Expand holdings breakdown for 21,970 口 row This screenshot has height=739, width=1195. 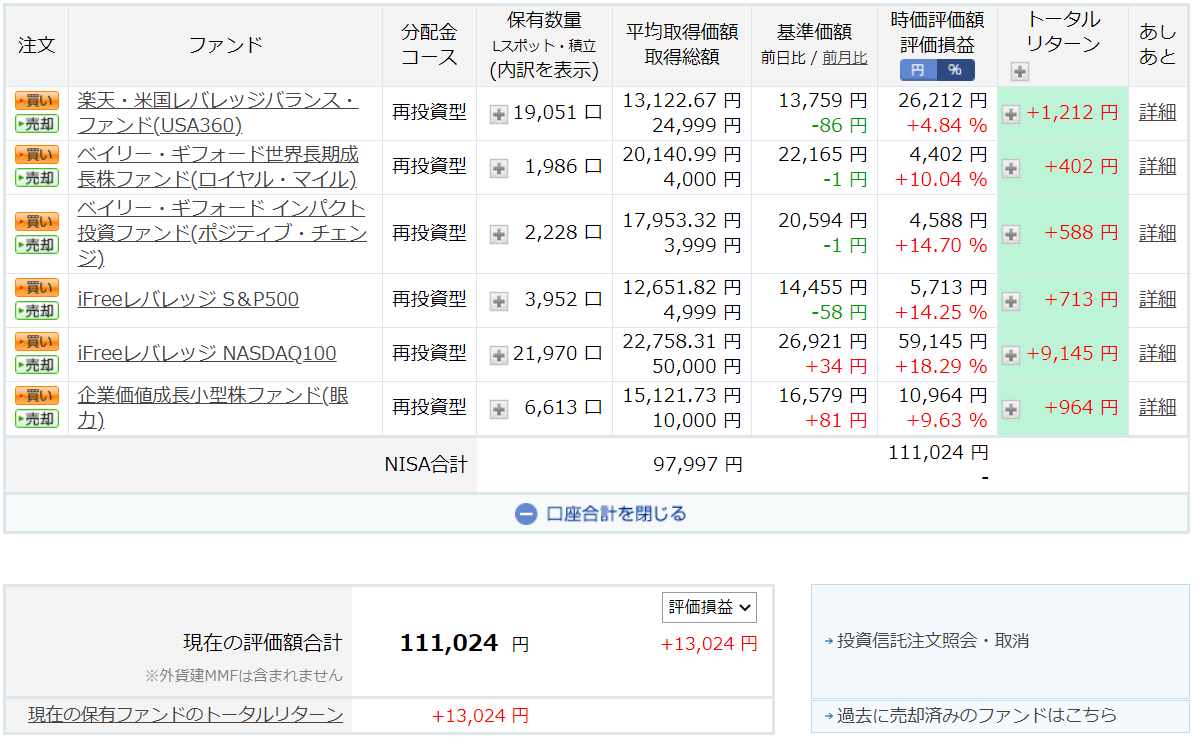498,355
